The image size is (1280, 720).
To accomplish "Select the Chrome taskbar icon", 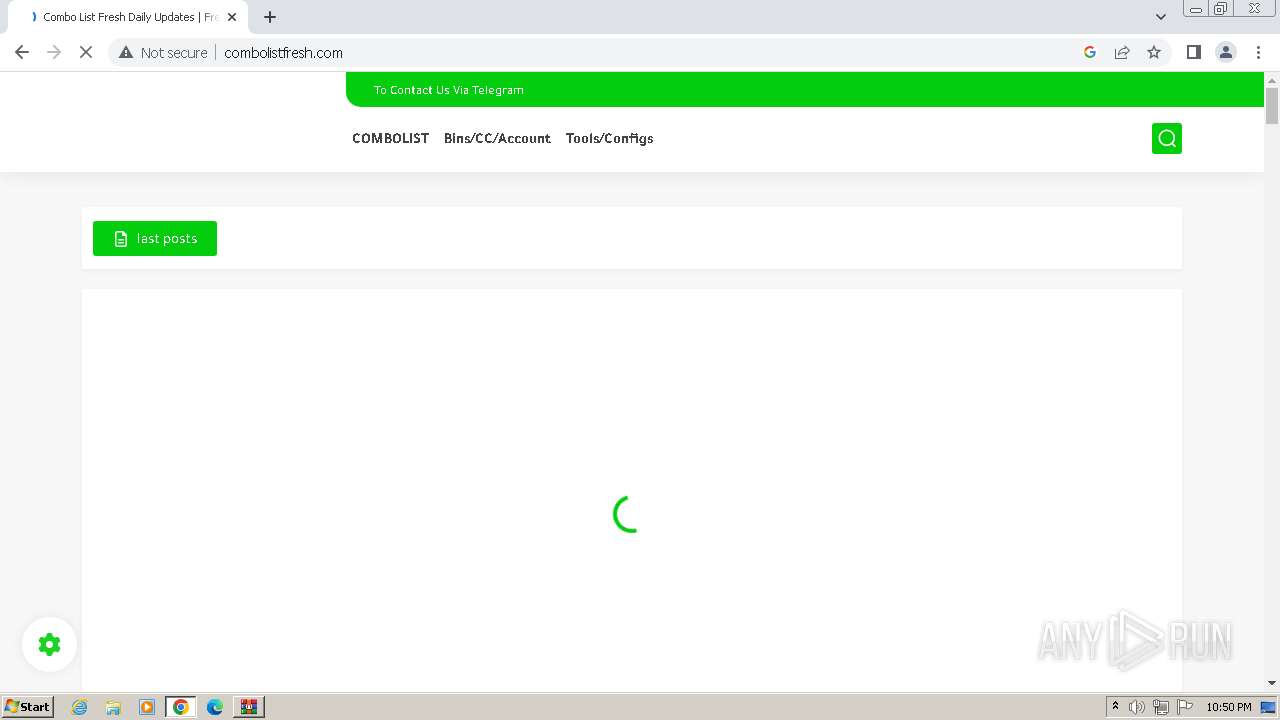I will point(181,707).
